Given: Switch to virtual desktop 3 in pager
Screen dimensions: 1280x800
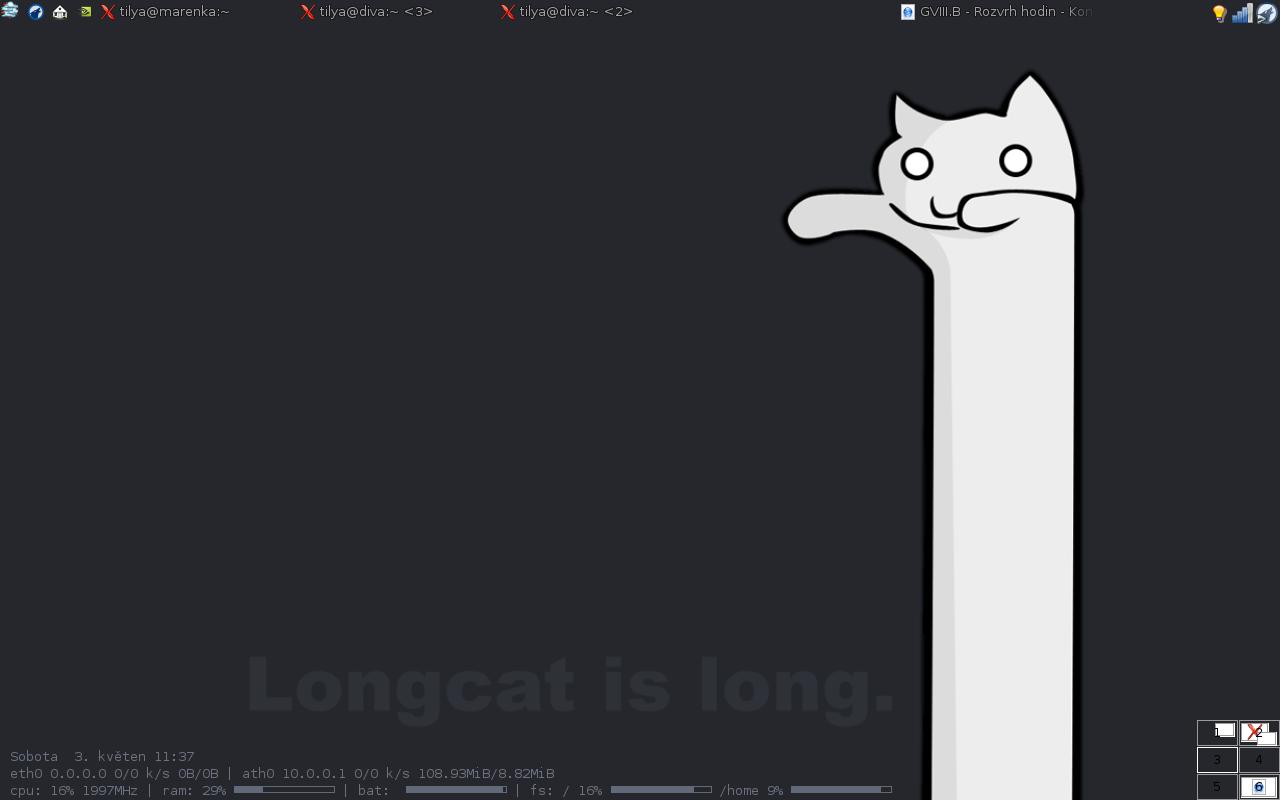Looking at the screenshot, I should (x=1217, y=760).
